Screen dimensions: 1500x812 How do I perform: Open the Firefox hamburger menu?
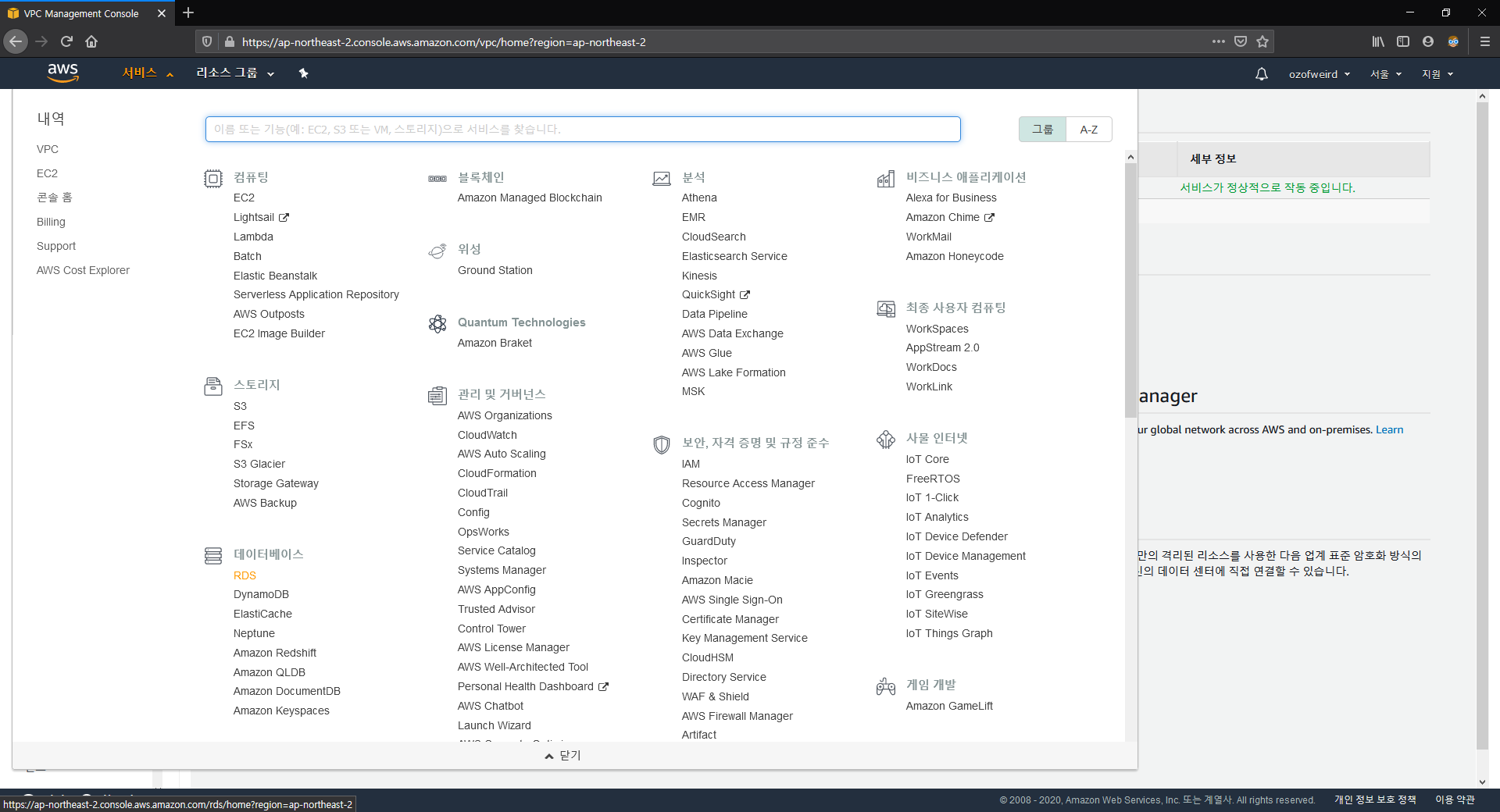(x=1484, y=41)
